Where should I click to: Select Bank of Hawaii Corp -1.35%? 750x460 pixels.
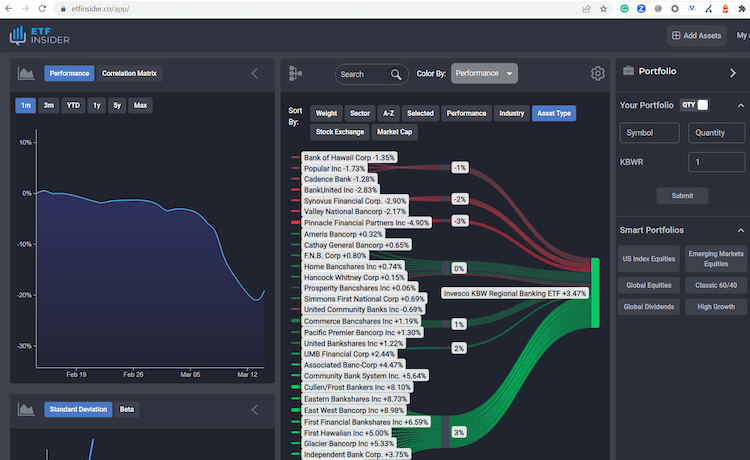349,157
